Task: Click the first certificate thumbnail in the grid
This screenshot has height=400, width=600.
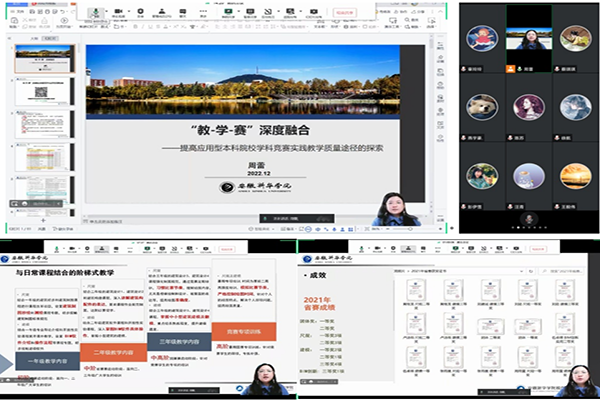Action: click(415, 291)
